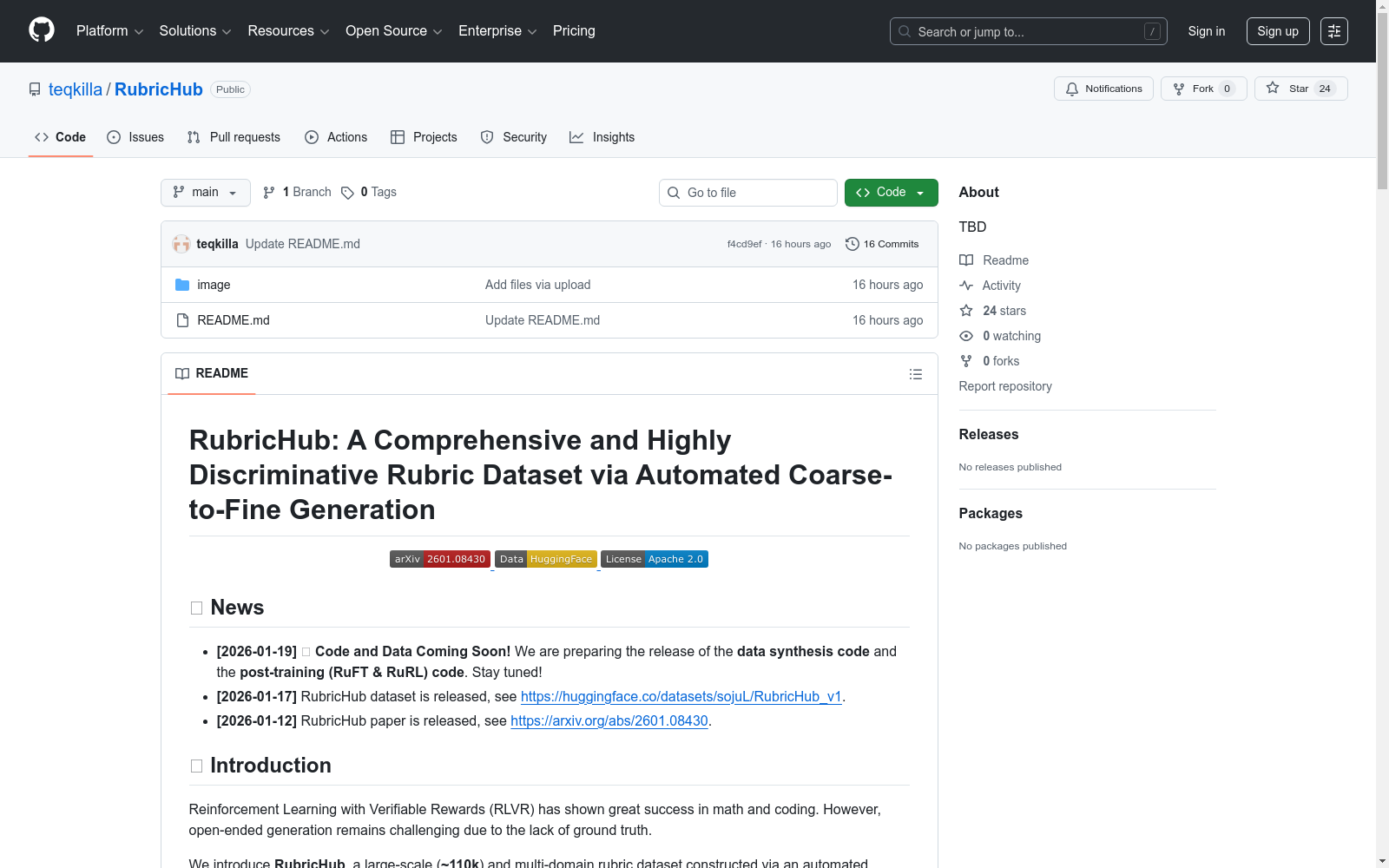This screenshot has width=1389, height=868.
Task: Click Report repository link
Action: pos(1005,386)
